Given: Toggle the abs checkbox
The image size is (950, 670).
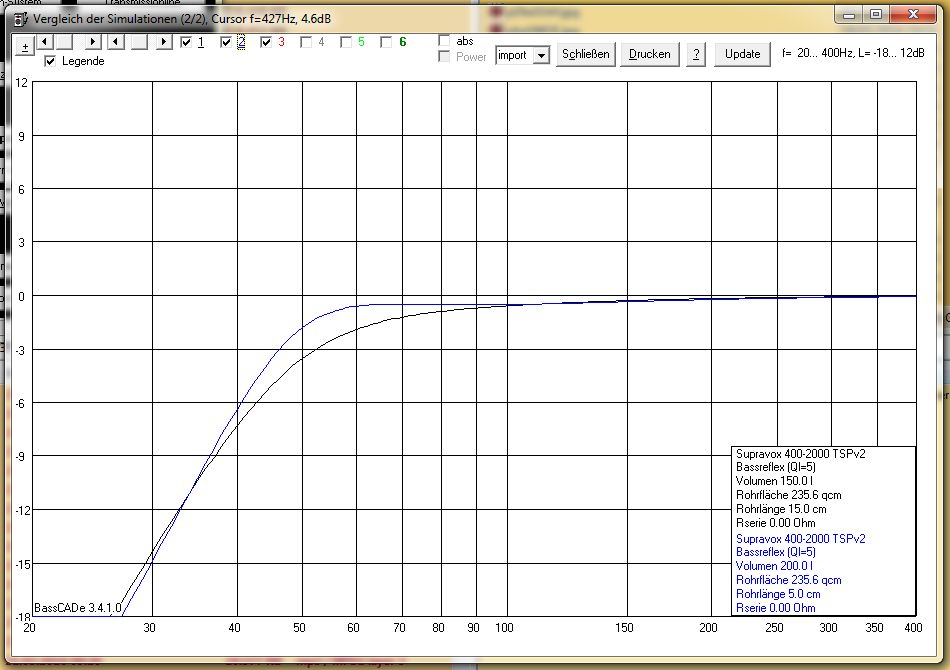Looking at the screenshot, I should tap(444, 41).
